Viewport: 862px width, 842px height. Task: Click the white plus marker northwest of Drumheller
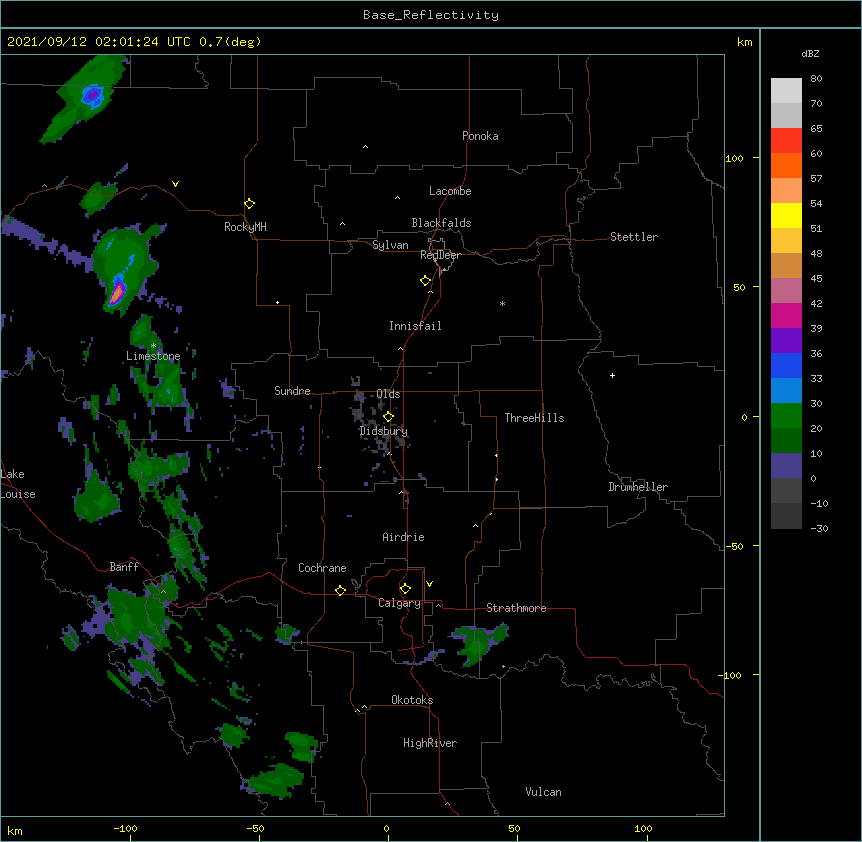[612, 375]
